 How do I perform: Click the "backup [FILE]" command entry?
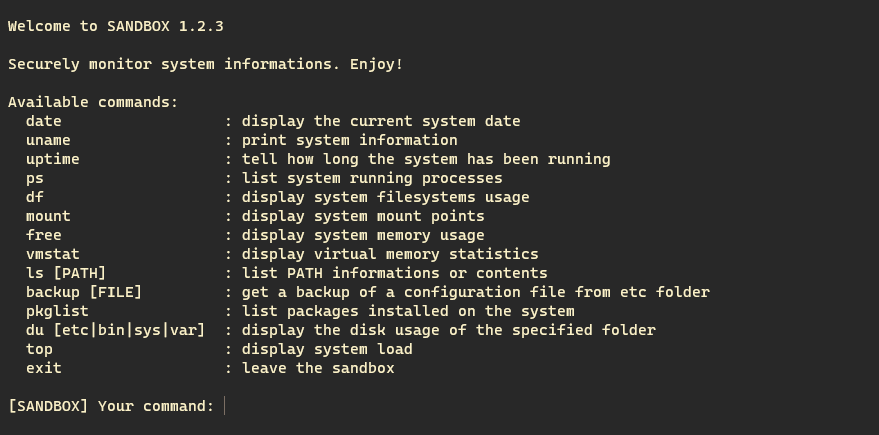tap(84, 293)
